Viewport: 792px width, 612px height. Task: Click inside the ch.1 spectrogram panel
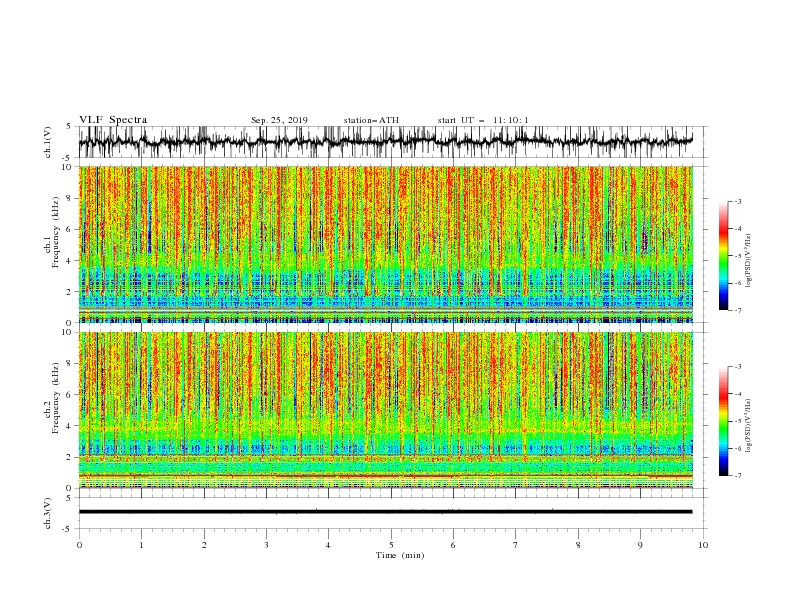click(386, 244)
